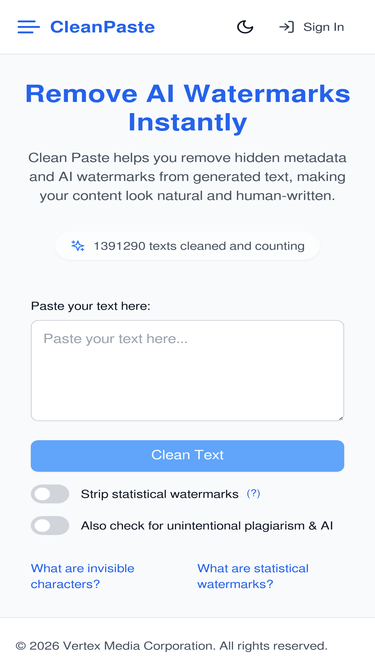The height and width of the screenshot is (667, 375).
Task: Focus the 'Paste your text here...' textarea
Action: (188, 371)
